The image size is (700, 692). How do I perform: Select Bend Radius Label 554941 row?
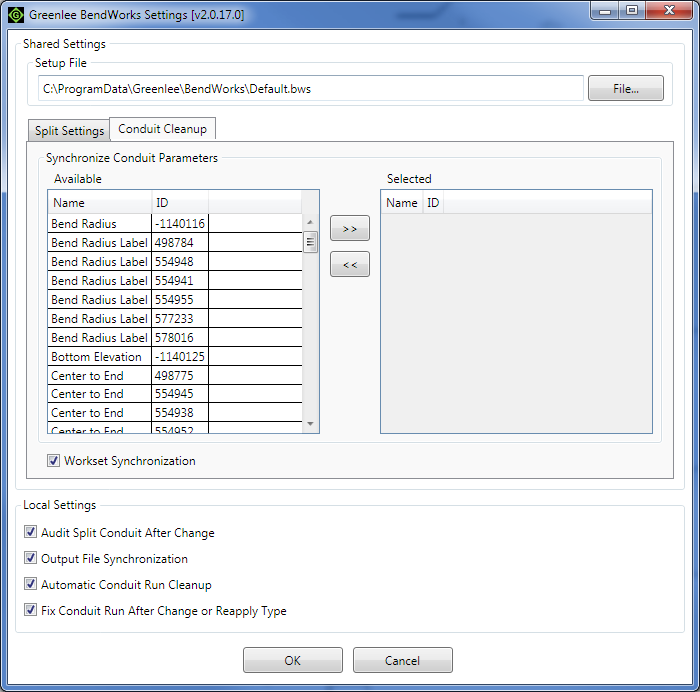coord(175,280)
